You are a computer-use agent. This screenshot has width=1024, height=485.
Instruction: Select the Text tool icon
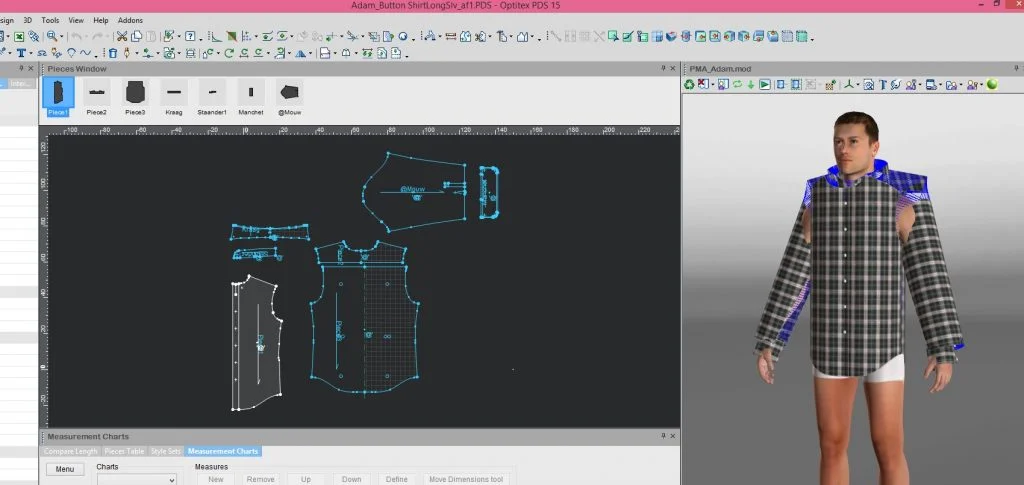pyautogui.click(x=21, y=53)
